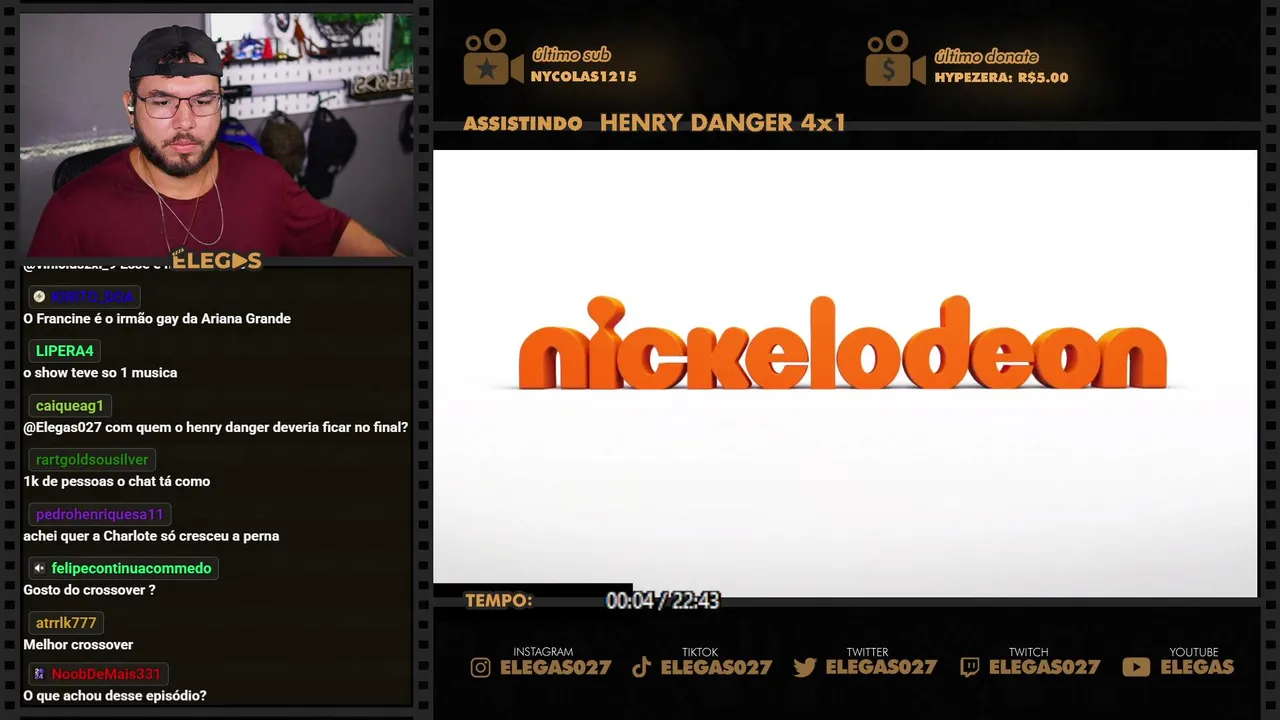Click the ELEGAS027 Twitch handle

[x=1045, y=667]
